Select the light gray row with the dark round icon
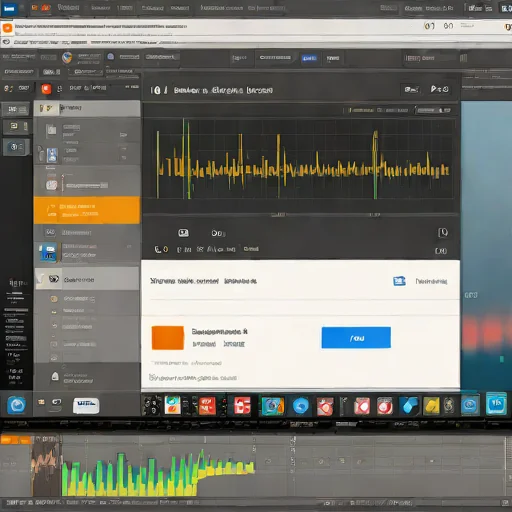Image resolution: width=512 pixels, height=512 pixels. pos(87,279)
